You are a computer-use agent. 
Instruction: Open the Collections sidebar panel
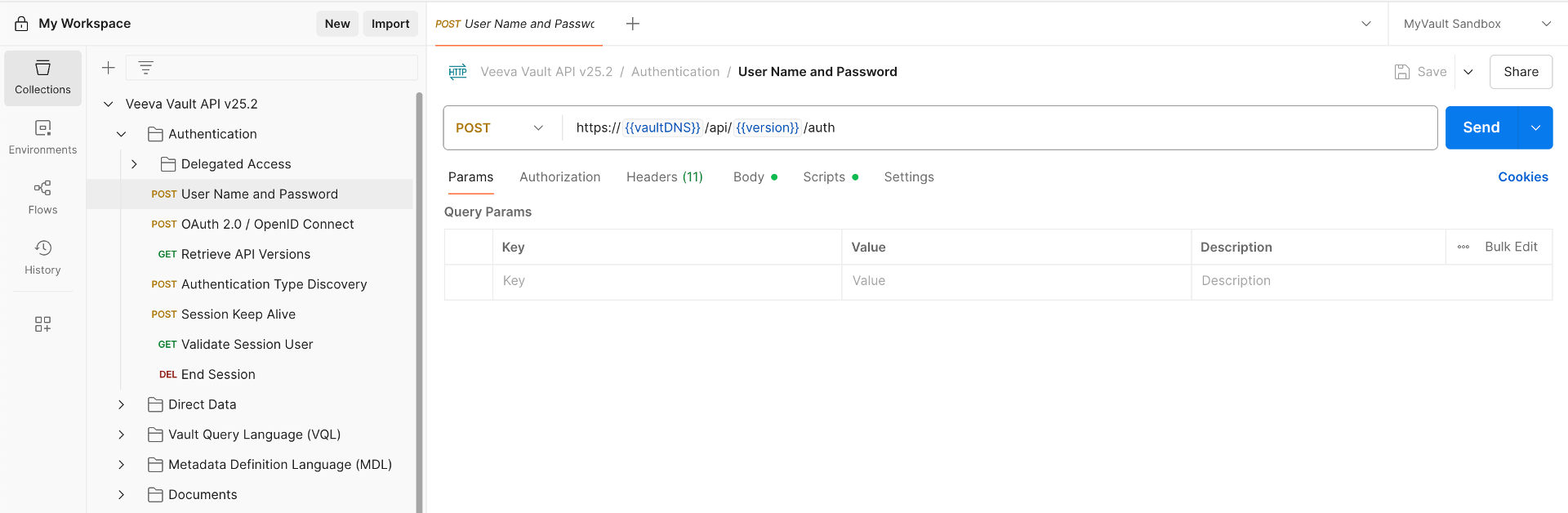click(42, 78)
